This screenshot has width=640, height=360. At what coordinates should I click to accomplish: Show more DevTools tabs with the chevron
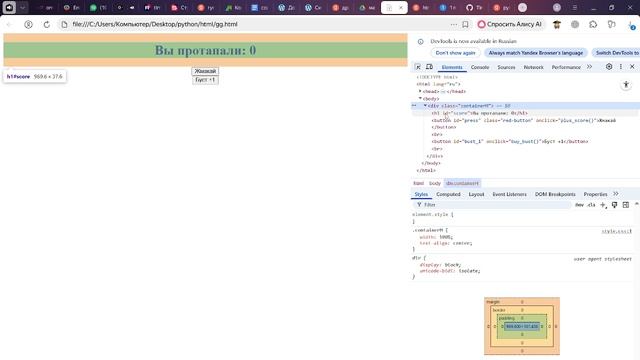pyautogui.click(x=589, y=67)
